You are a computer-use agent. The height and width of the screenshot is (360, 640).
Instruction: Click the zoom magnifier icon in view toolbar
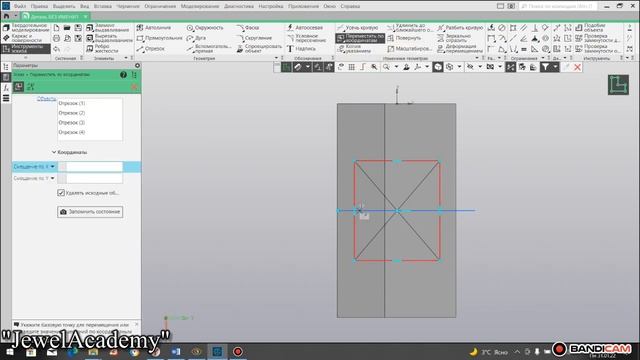point(386,67)
